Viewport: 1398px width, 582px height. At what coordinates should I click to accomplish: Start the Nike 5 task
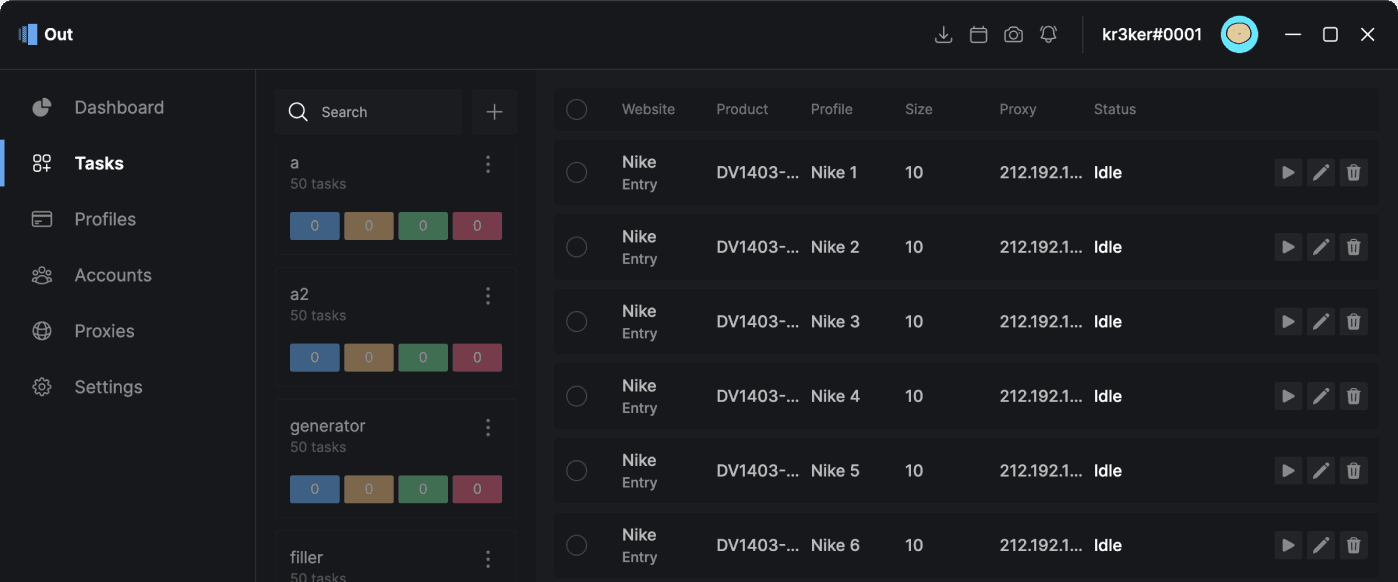click(1288, 471)
